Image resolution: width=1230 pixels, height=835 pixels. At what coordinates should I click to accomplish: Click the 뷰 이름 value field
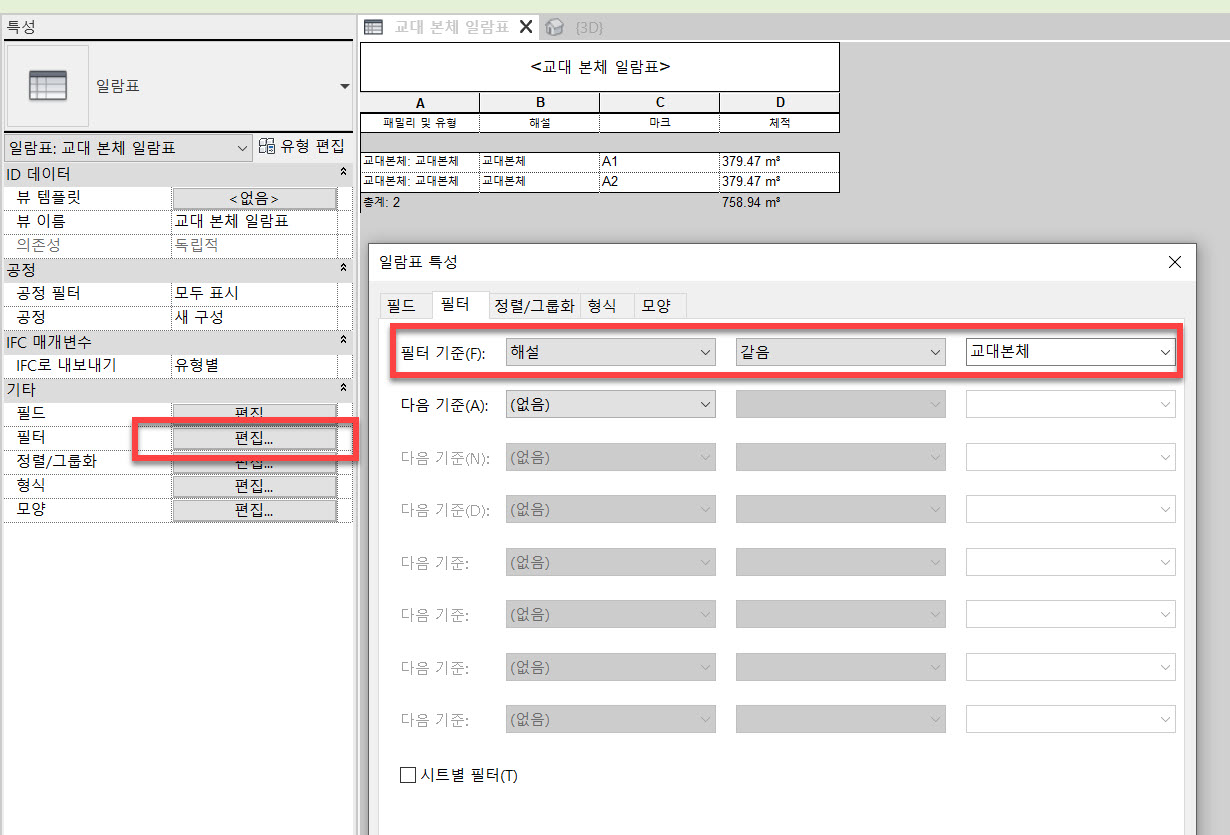(x=254, y=221)
